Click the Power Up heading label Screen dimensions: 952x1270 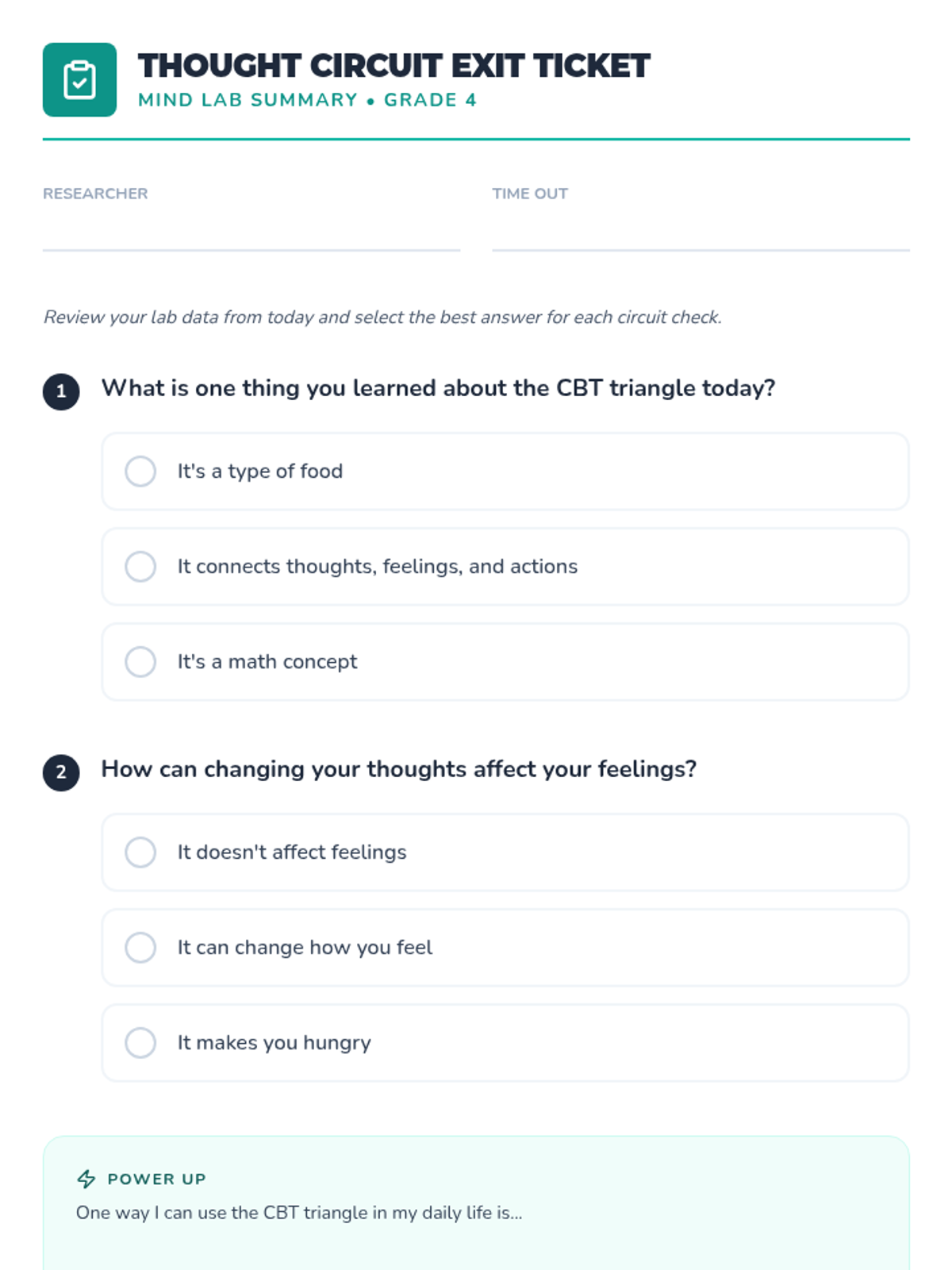click(157, 1179)
